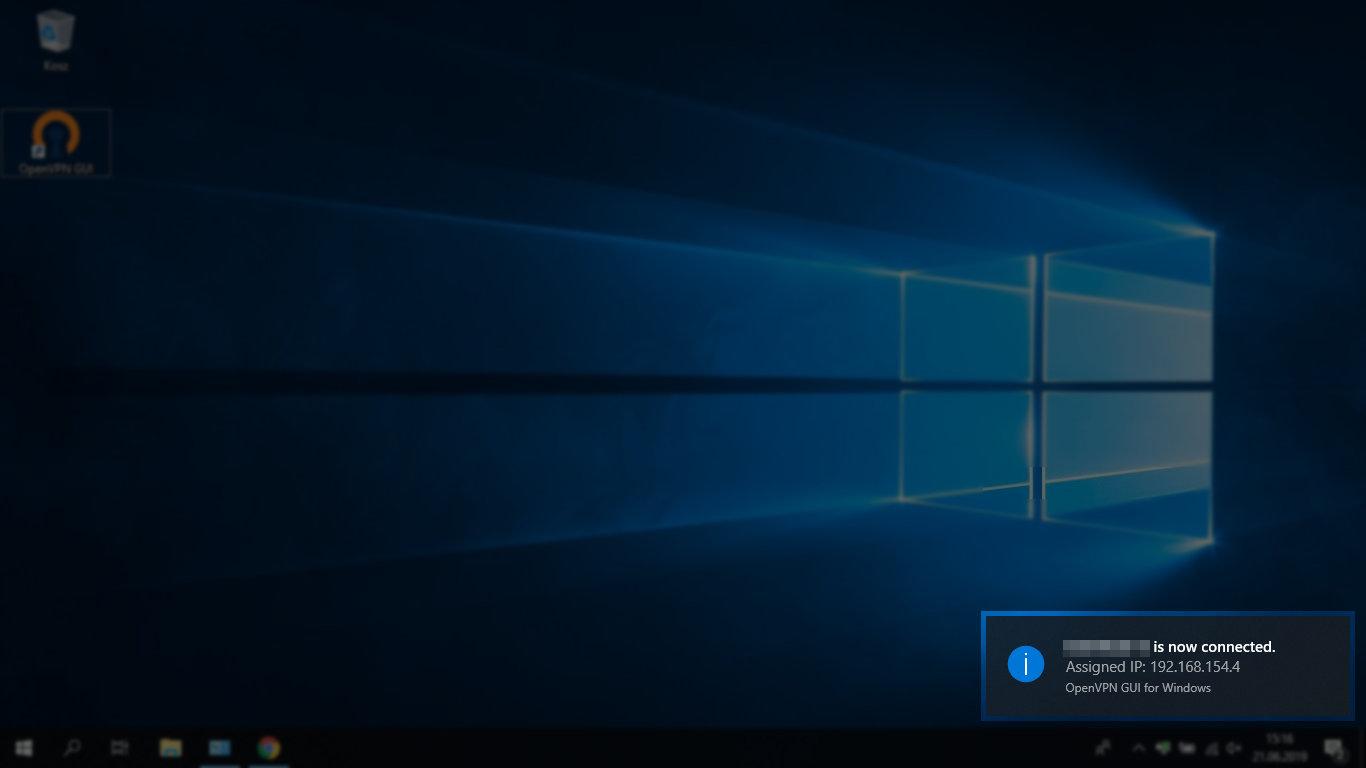Viewport: 1366px width, 768px height.
Task: Click the assigned IP address text
Action: pos(1152,666)
